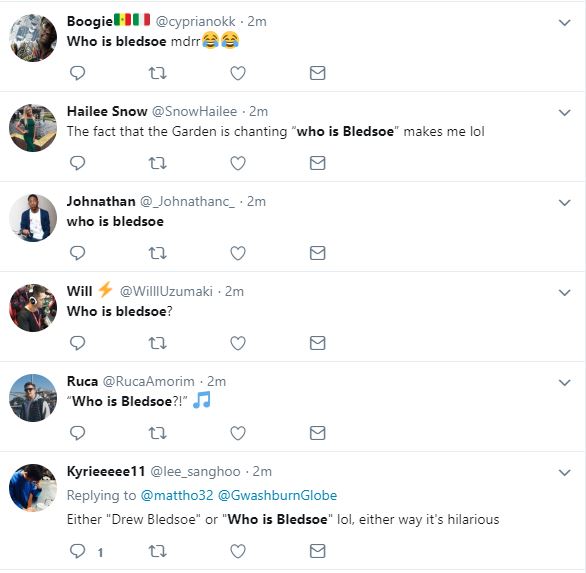View Johnathan's avatar
The width and height of the screenshot is (586, 573).
33,218
